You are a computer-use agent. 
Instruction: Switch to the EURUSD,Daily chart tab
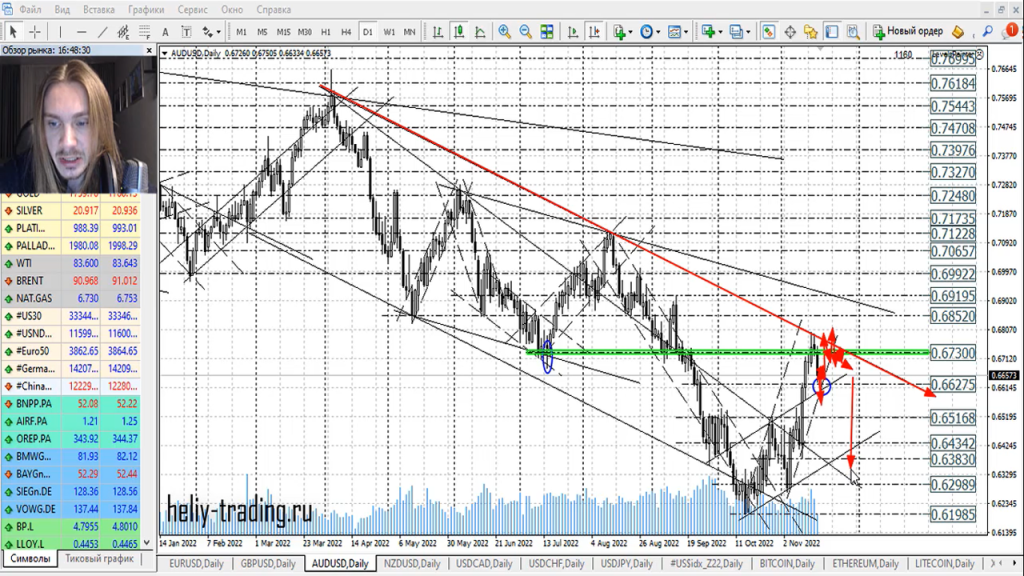click(197, 564)
